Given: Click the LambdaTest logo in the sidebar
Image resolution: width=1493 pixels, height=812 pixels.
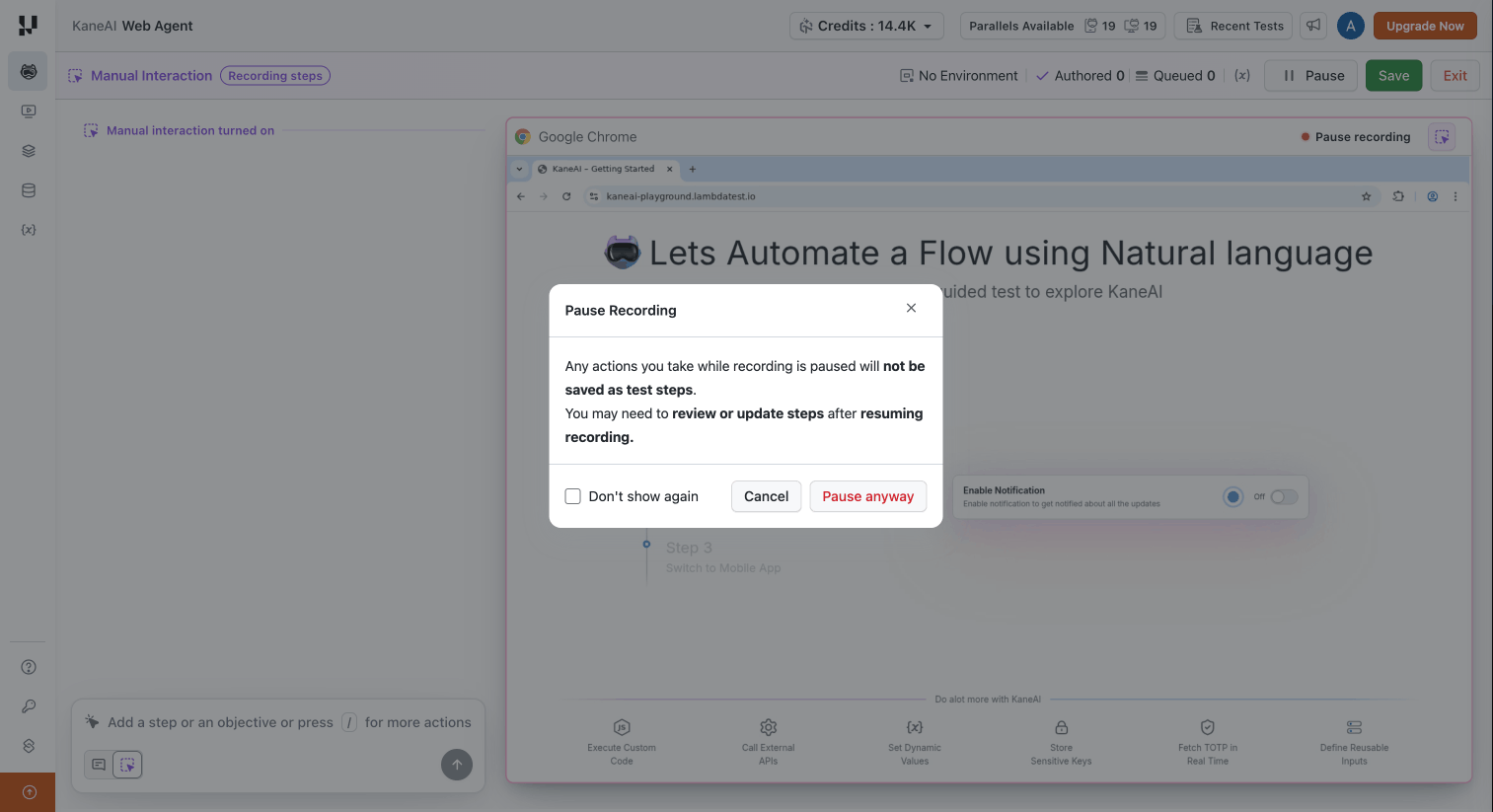Looking at the screenshot, I should point(28,25).
